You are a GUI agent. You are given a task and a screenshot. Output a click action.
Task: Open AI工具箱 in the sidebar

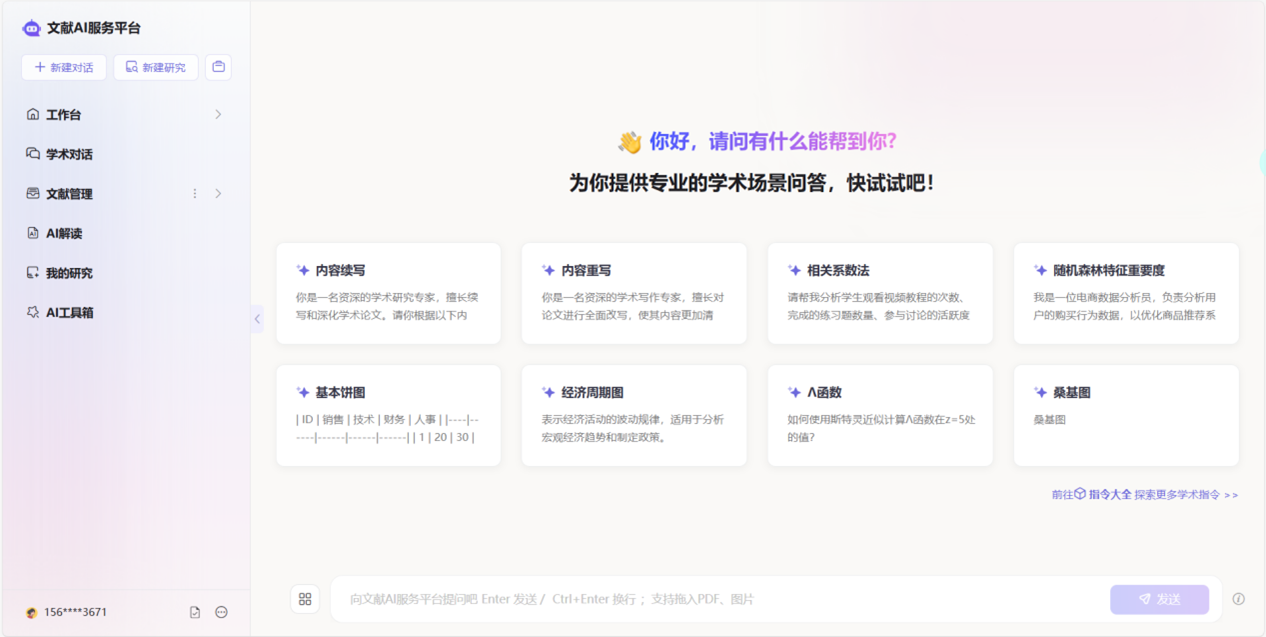tap(69, 312)
